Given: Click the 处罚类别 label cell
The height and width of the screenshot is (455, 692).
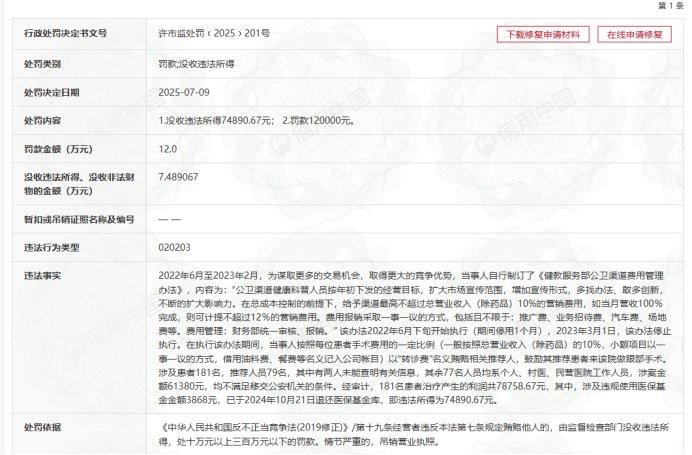Looking at the screenshot, I should click(42, 64).
